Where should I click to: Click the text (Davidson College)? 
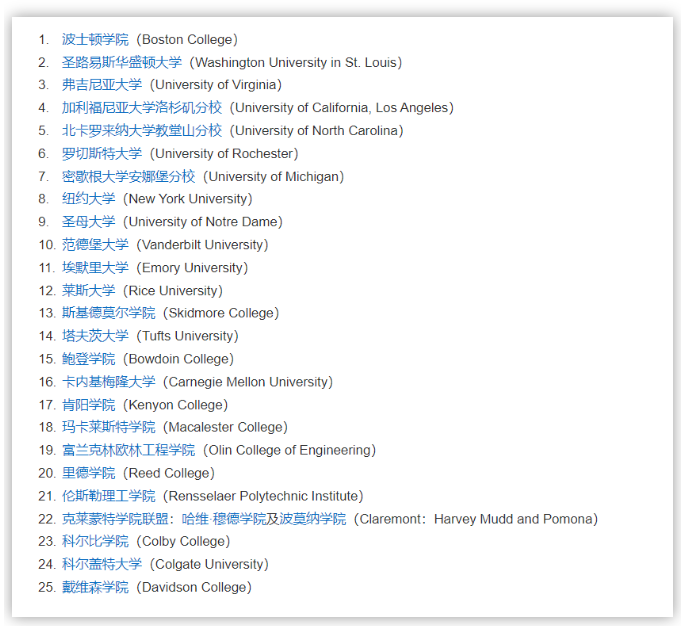click(x=194, y=587)
